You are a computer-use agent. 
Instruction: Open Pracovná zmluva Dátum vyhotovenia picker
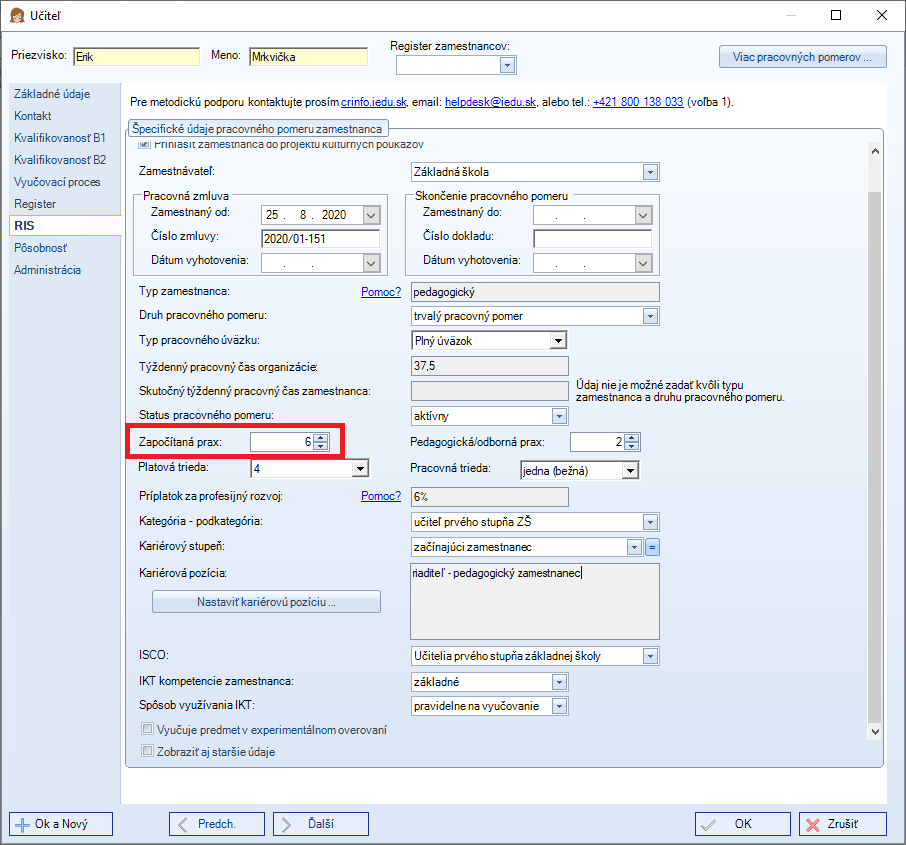click(371, 264)
